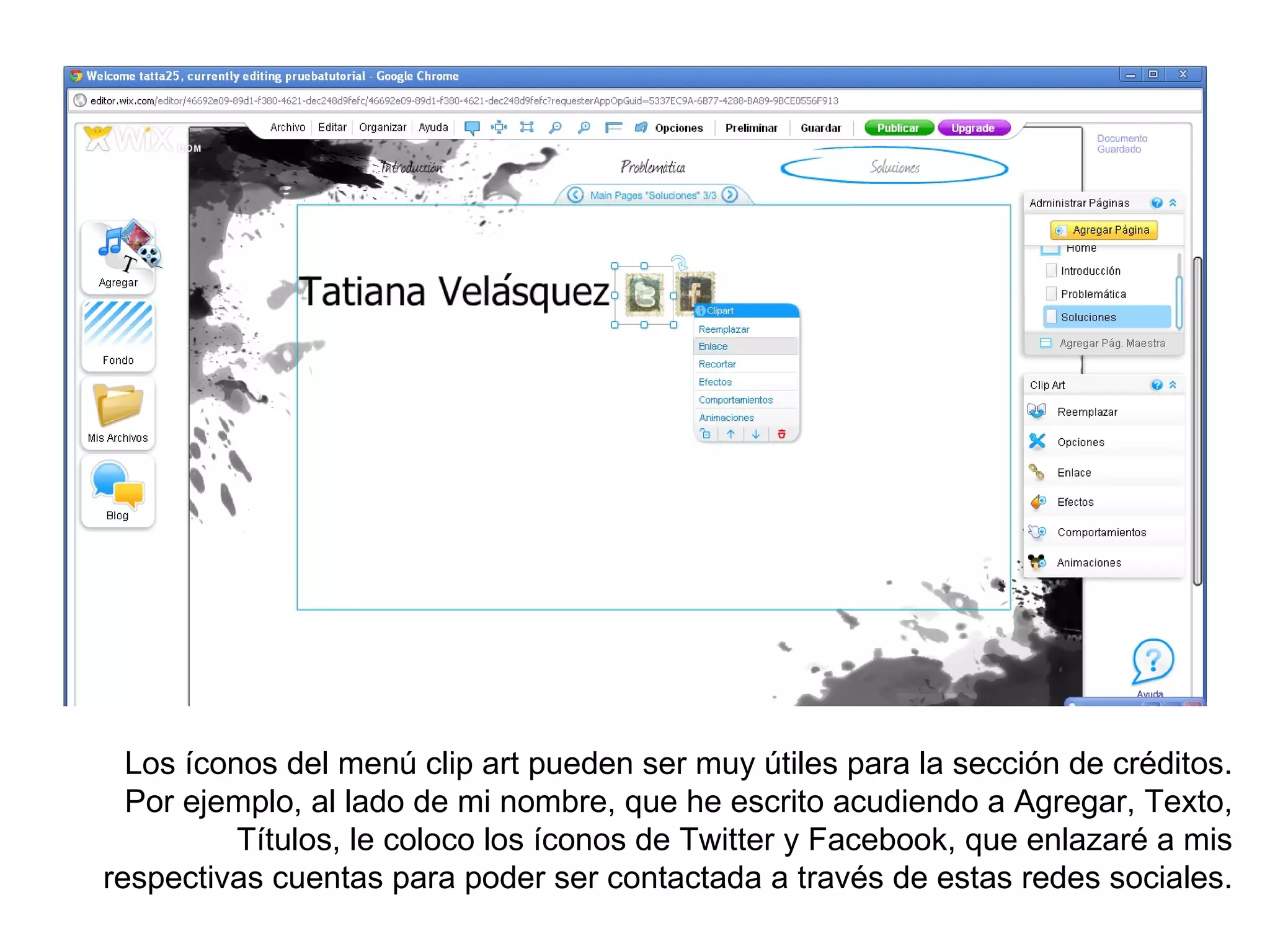Click the duplicate icon in Clipart popup
This screenshot has height=952, width=1270.
[706, 434]
